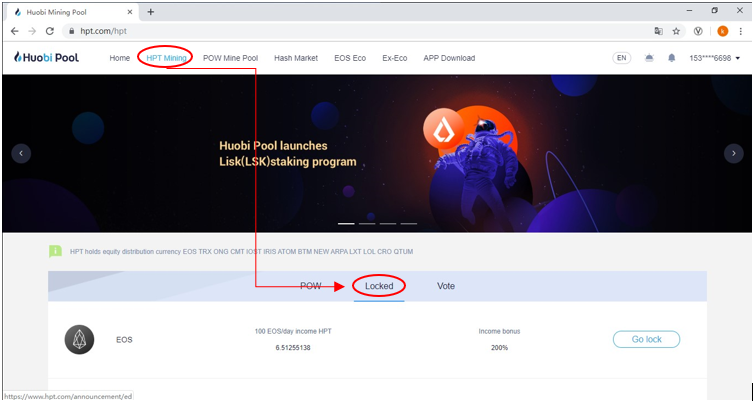The height and width of the screenshot is (405, 756).
Task: Select fourth banner slide indicator
Action: coord(408,224)
